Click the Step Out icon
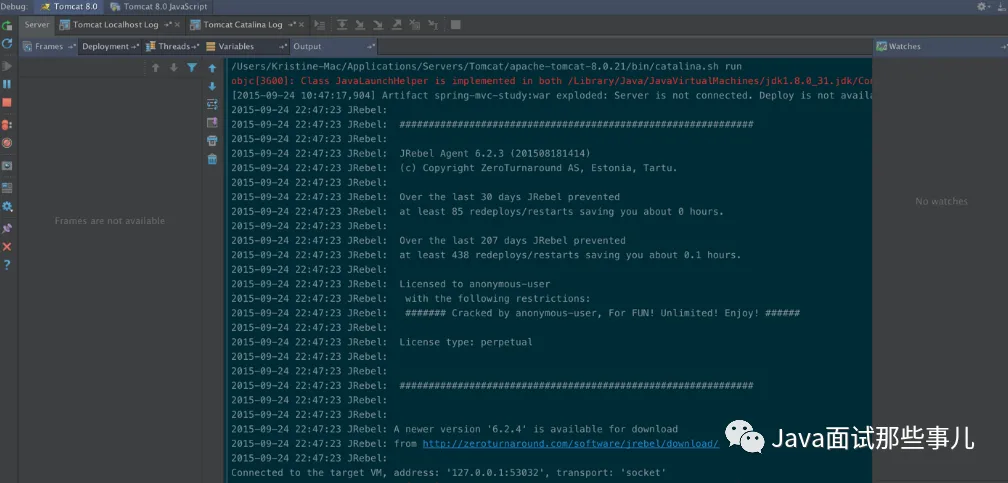The width and height of the screenshot is (1008, 483). coord(397,24)
